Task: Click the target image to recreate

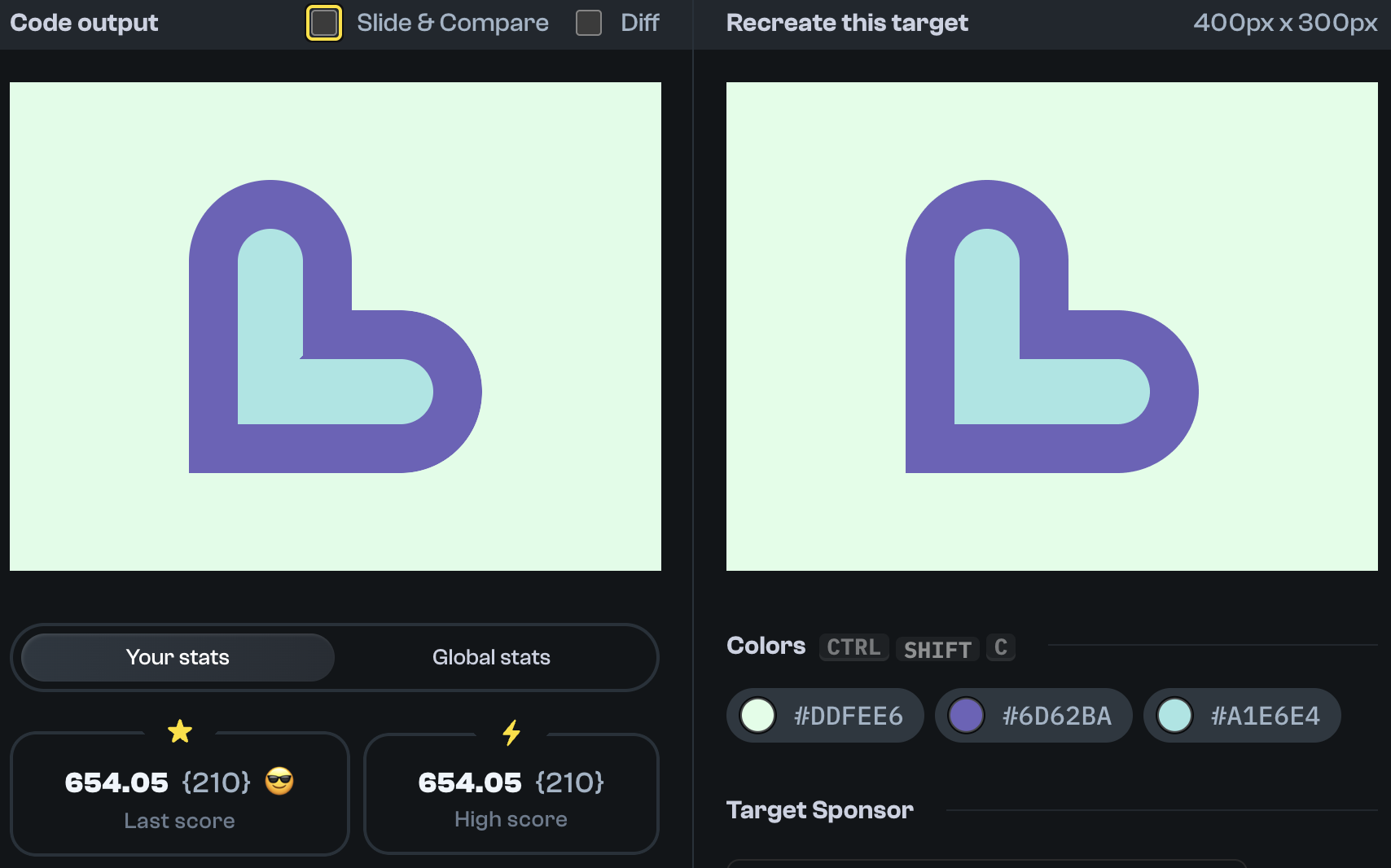Action: pyautogui.click(x=1052, y=327)
